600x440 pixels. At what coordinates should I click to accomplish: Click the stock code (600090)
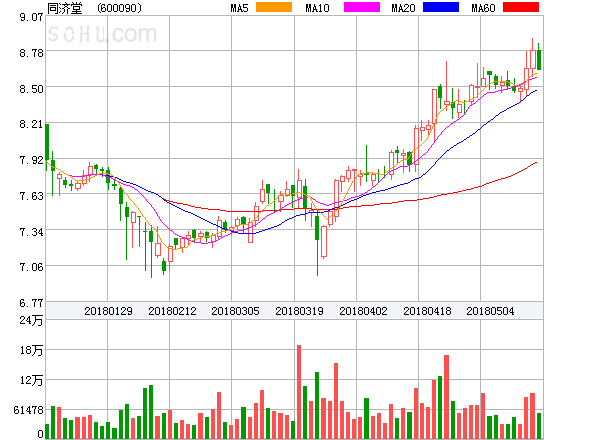pyautogui.click(x=119, y=8)
